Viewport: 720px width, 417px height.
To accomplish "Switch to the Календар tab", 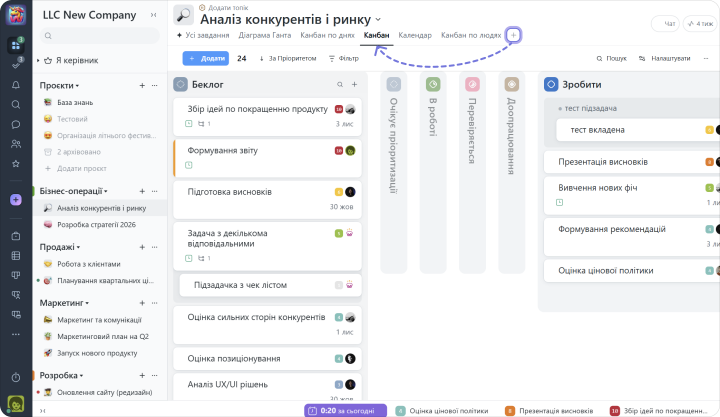I will pos(414,35).
